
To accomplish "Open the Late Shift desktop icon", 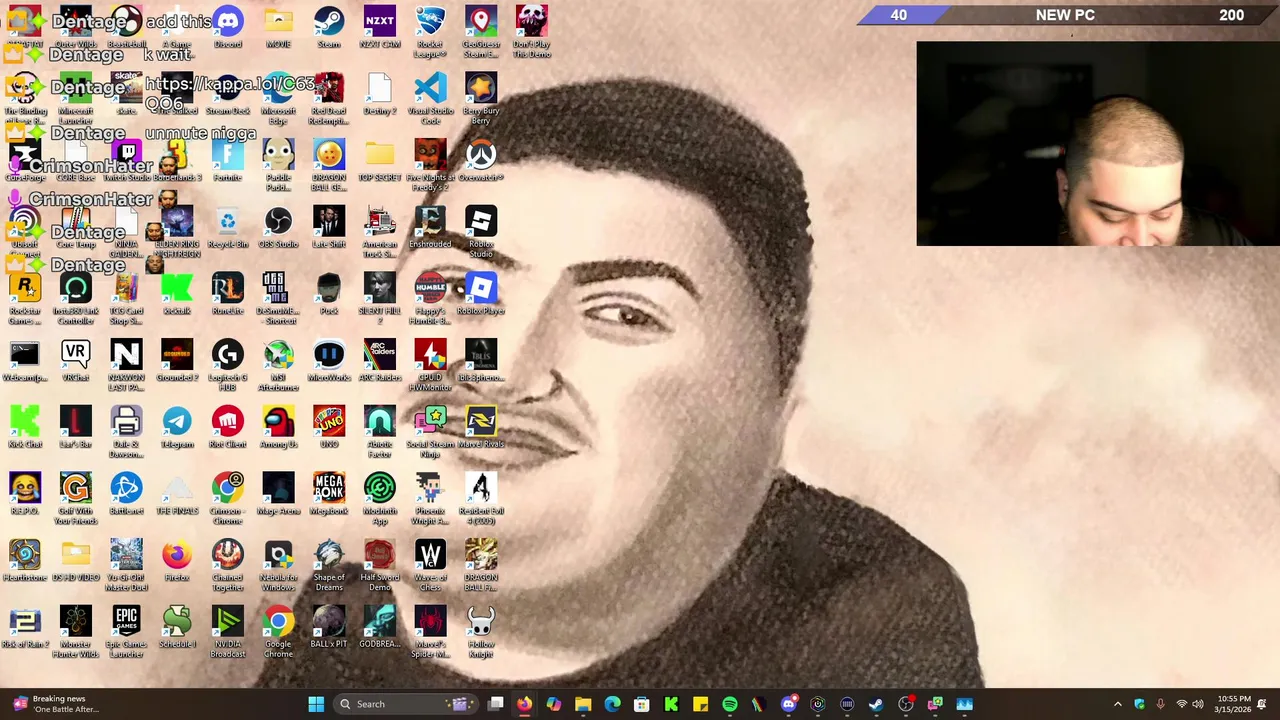I will click(329, 227).
